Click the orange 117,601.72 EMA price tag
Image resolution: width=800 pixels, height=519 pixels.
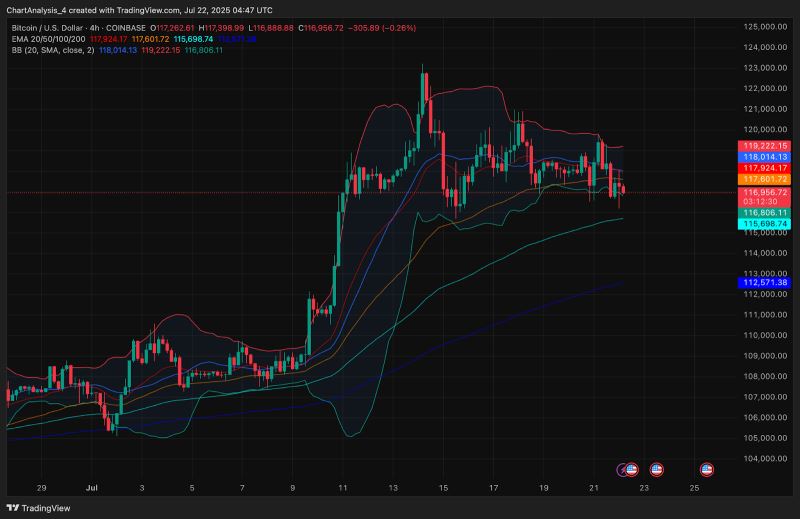pos(766,179)
